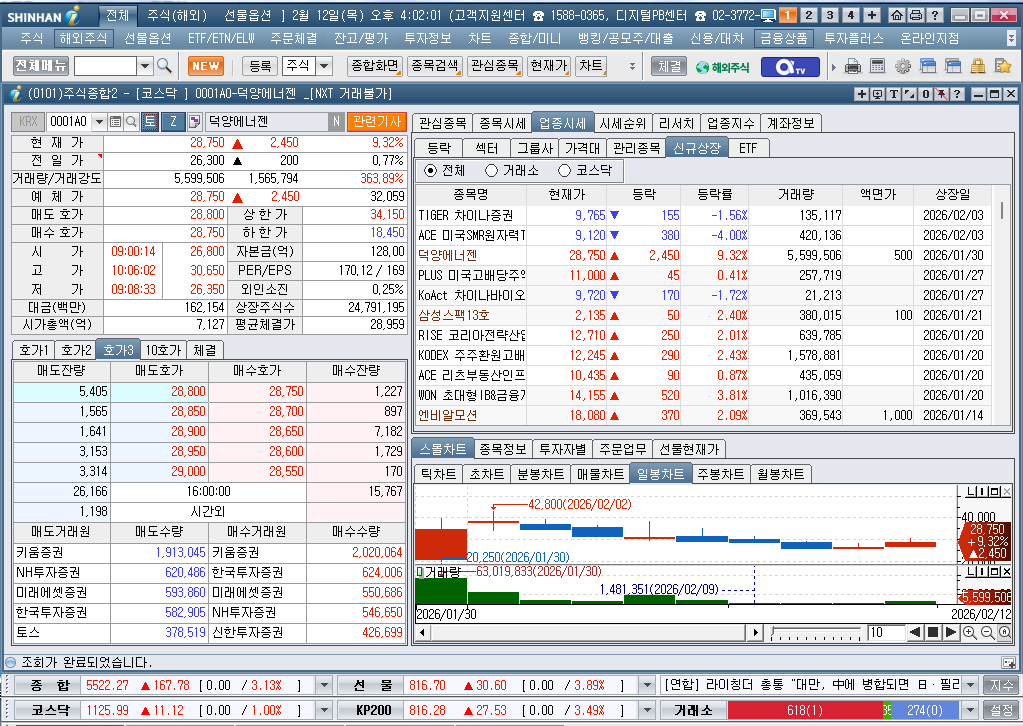
Task: Switch to the ETF sub-tab
Action: 748,148
